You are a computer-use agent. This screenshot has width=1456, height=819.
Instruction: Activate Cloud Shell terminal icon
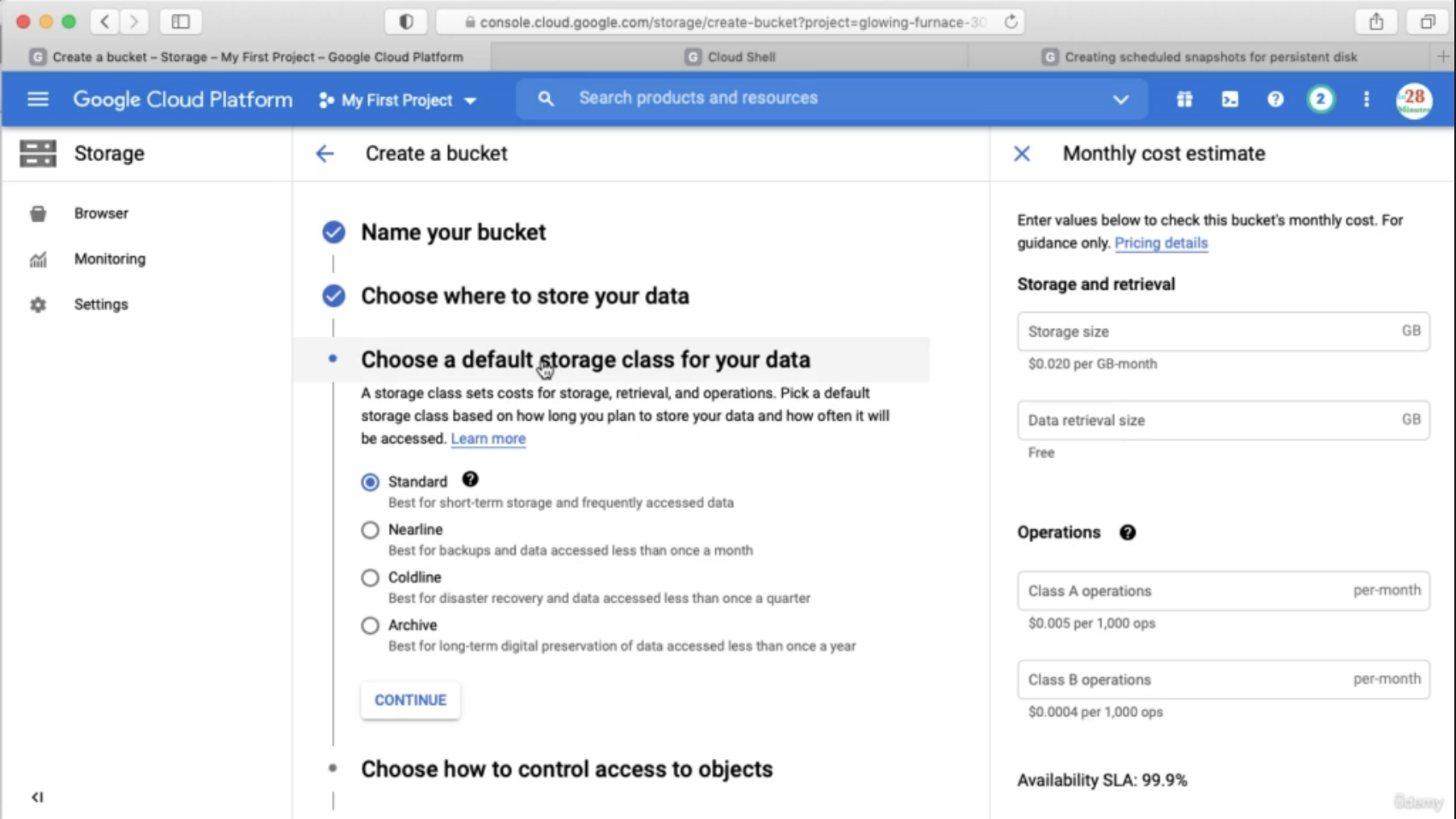[1230, 99]
